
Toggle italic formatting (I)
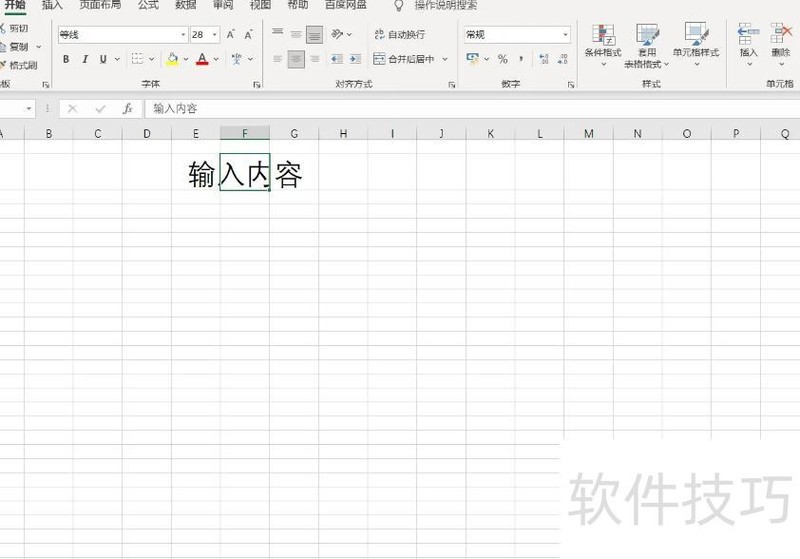pos(85,59)
